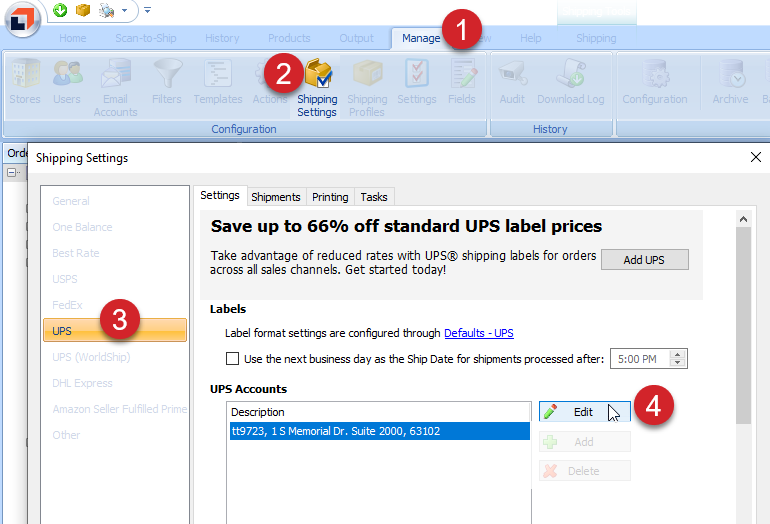770x524 pixels.
Task: Open Email Accounts in ribbon
Action: [x=115, y=87]
